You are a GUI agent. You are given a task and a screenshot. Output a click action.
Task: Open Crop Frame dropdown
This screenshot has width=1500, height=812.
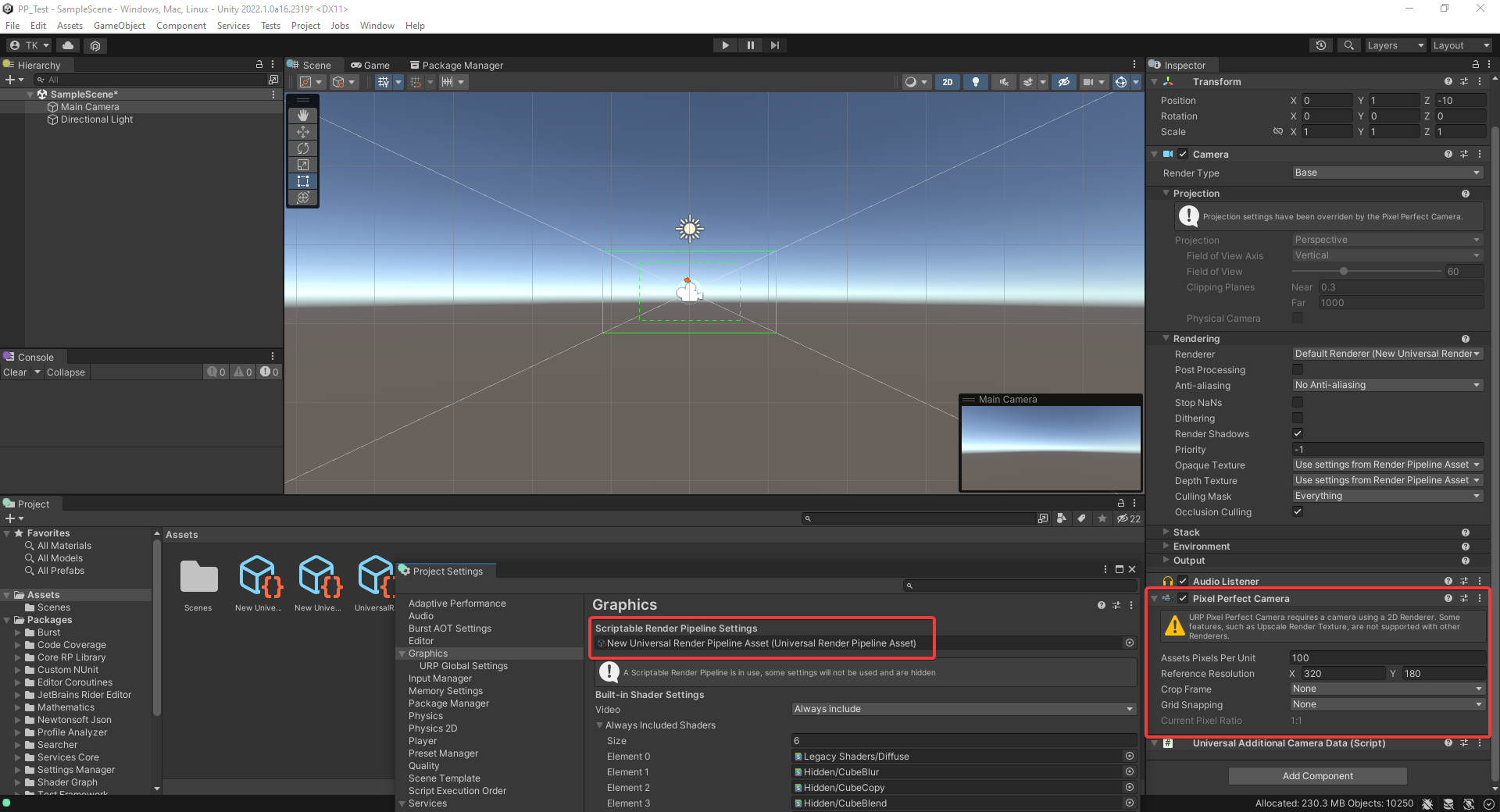point(1387,689)
